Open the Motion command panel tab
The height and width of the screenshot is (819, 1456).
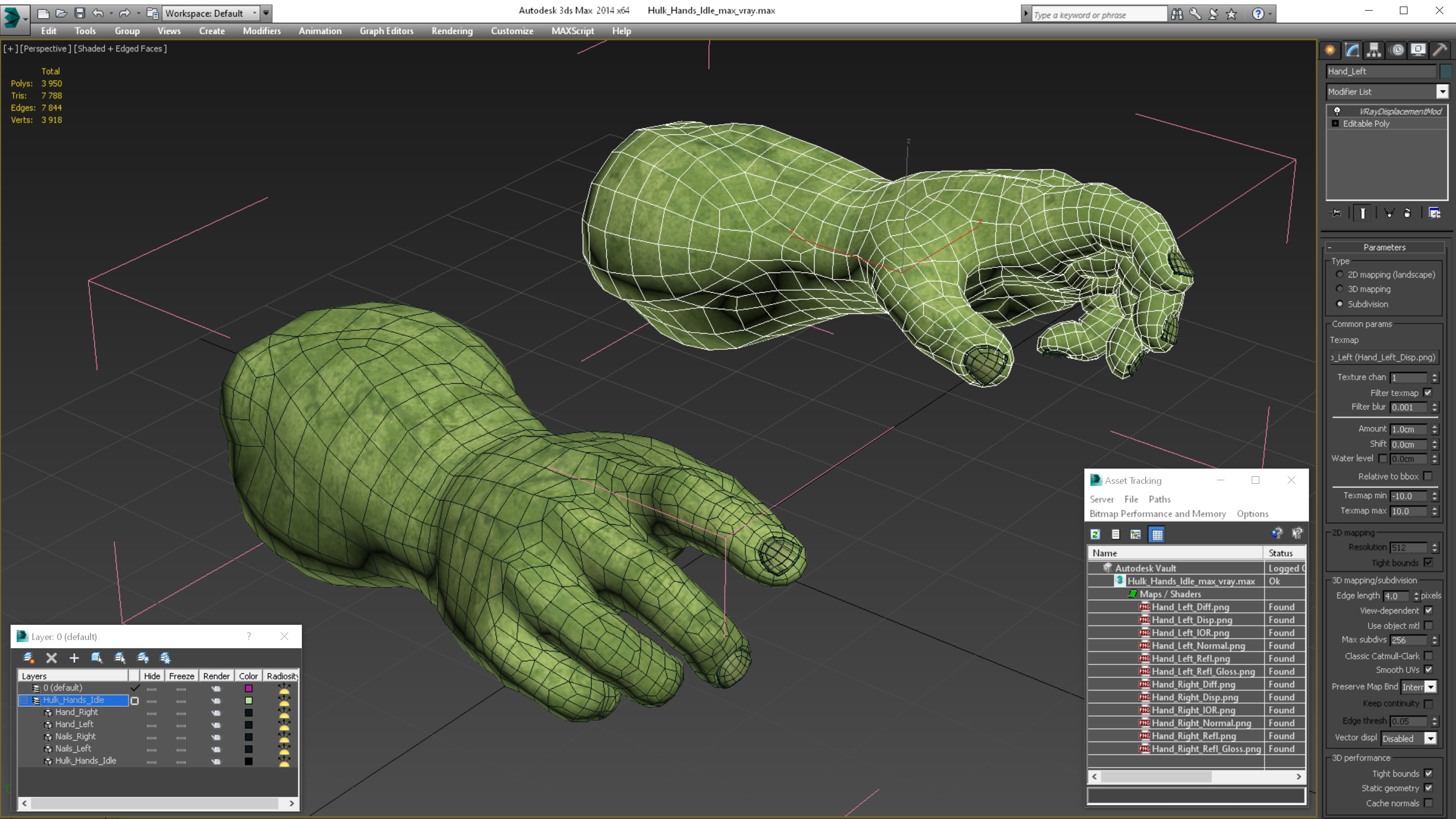[1397, 51]
